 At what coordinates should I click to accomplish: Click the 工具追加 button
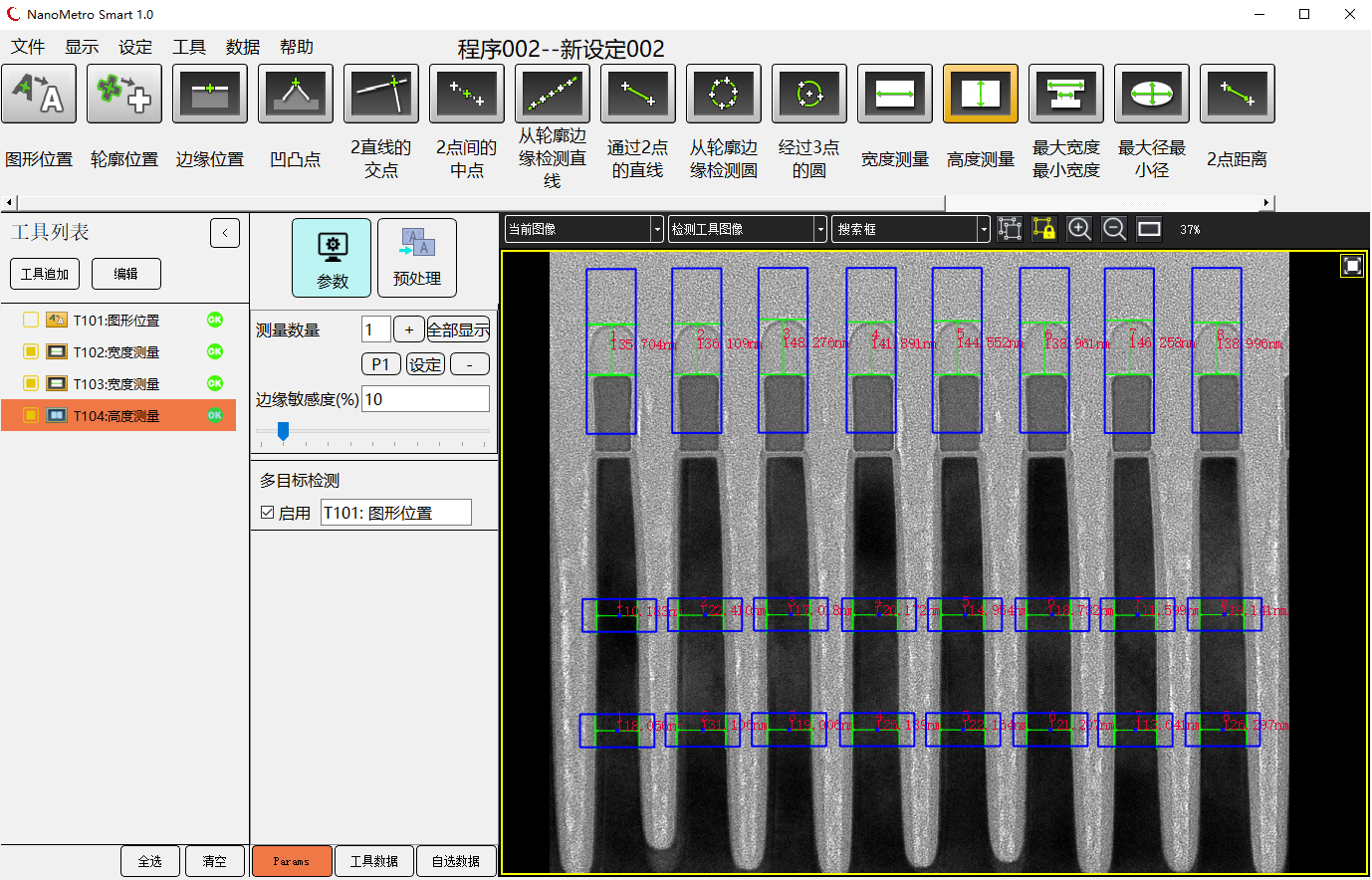45,274
